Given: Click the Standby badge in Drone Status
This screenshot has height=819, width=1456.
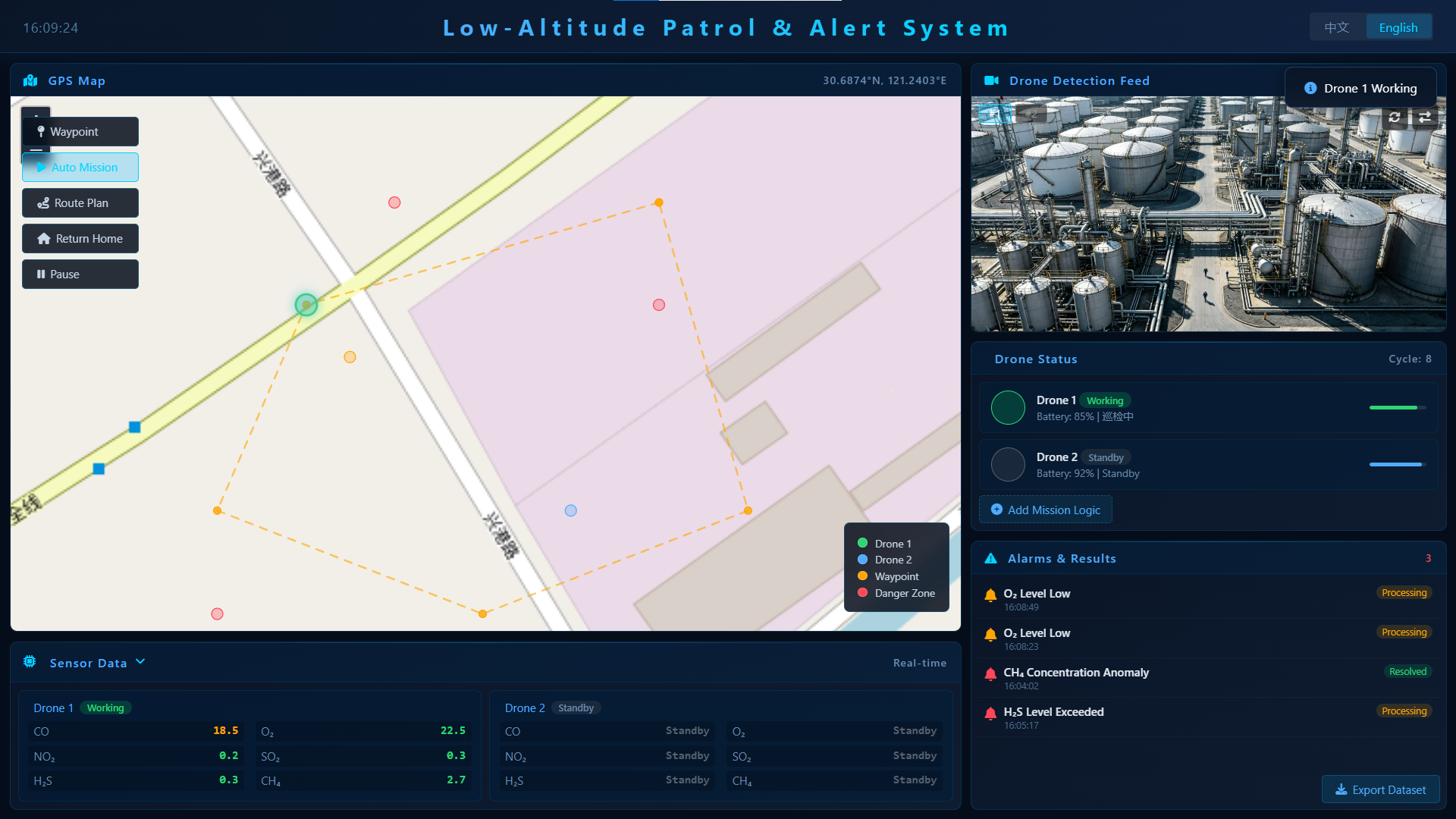Looking at the screenshot, I should 1106,457.
